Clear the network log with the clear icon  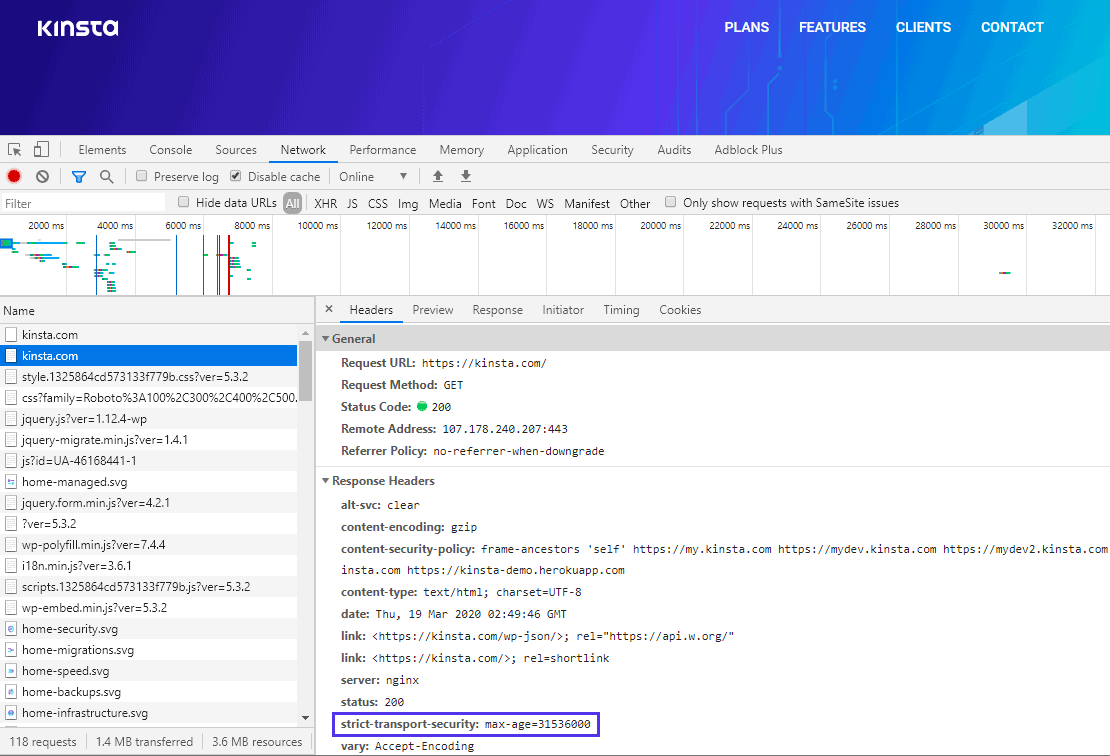41,176
